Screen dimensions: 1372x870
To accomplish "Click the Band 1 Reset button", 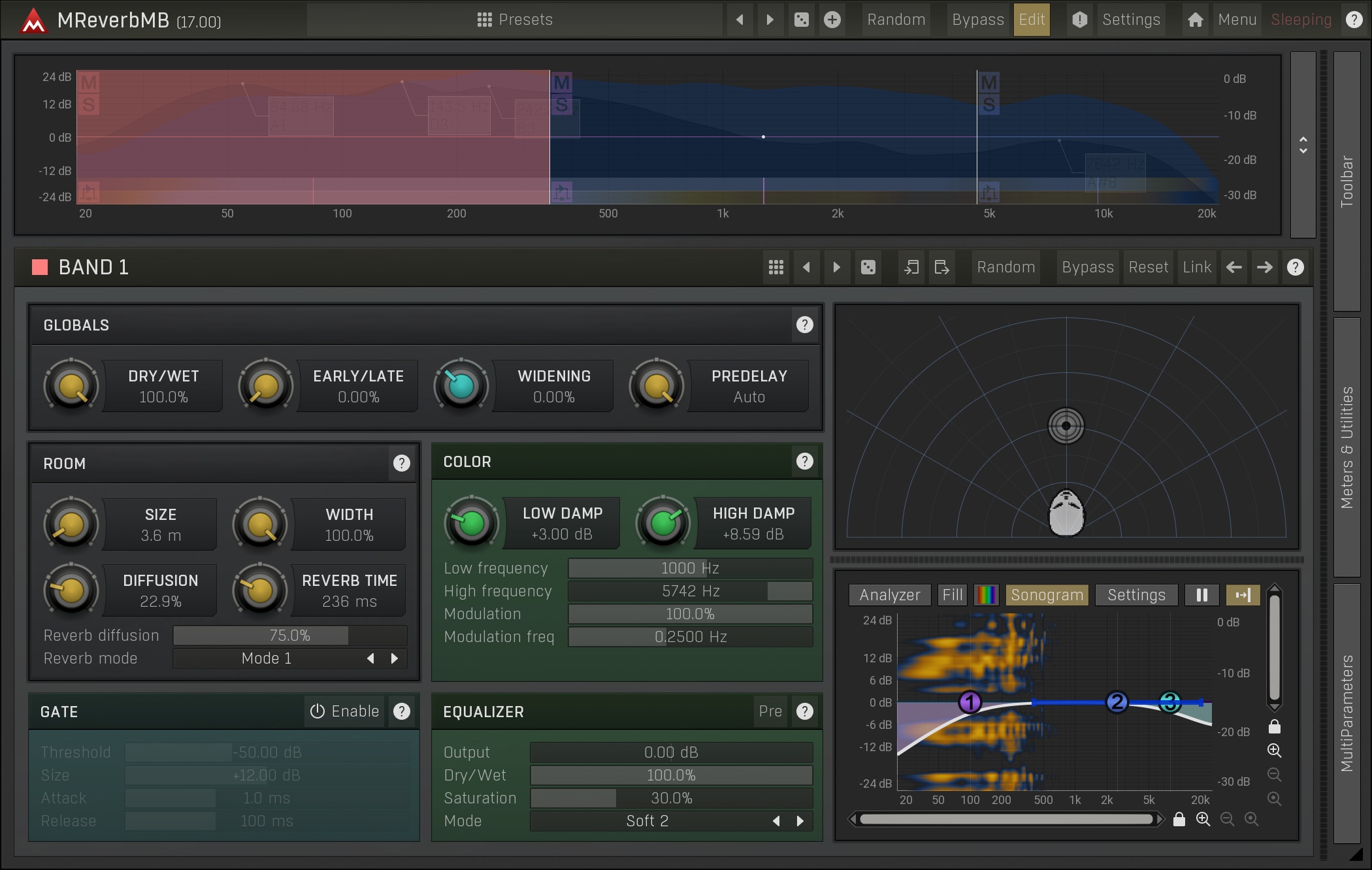I will point(1148,267).
